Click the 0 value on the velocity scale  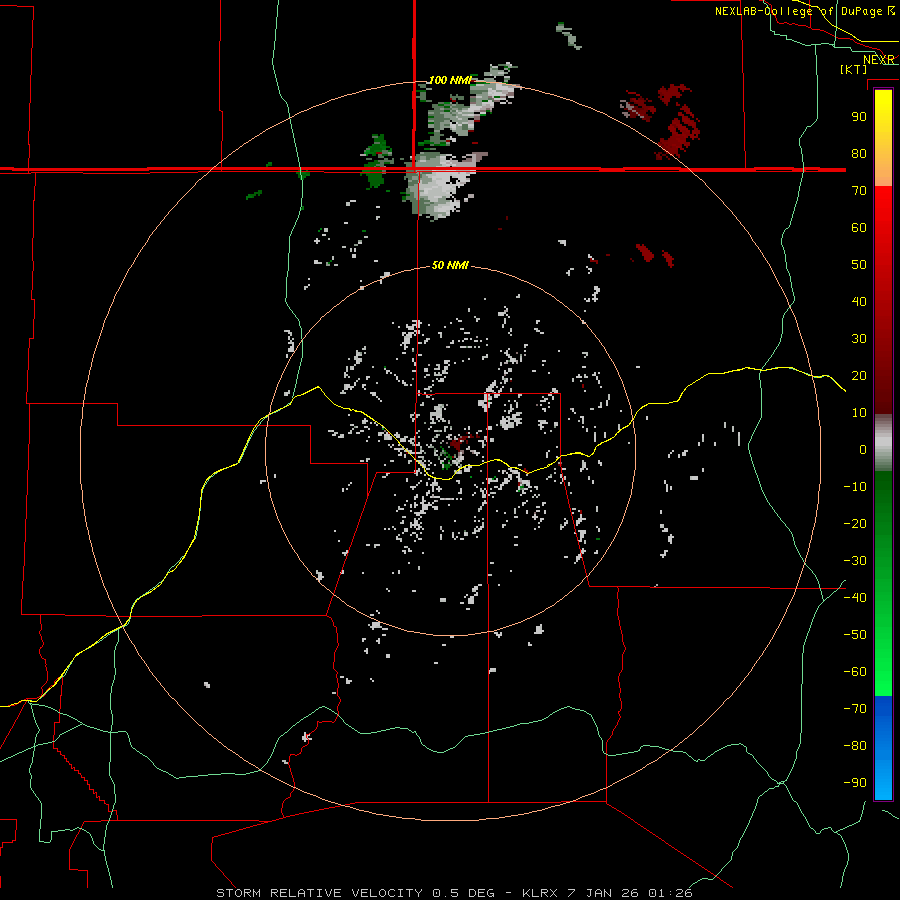(863, 449)
